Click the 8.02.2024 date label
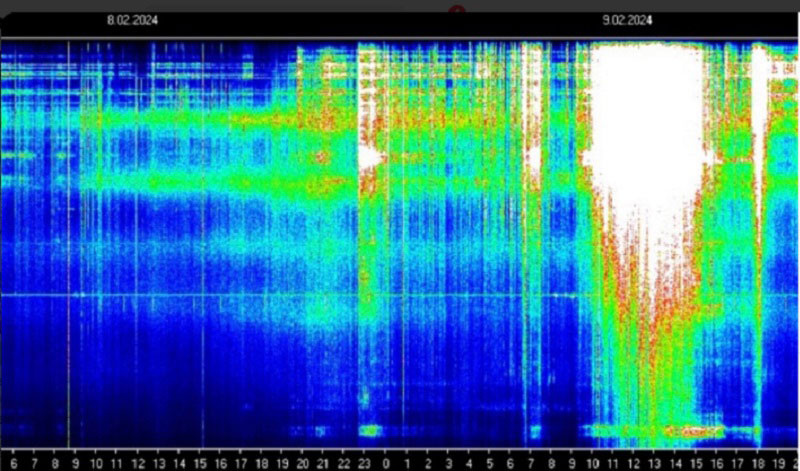 click(132, 20)
